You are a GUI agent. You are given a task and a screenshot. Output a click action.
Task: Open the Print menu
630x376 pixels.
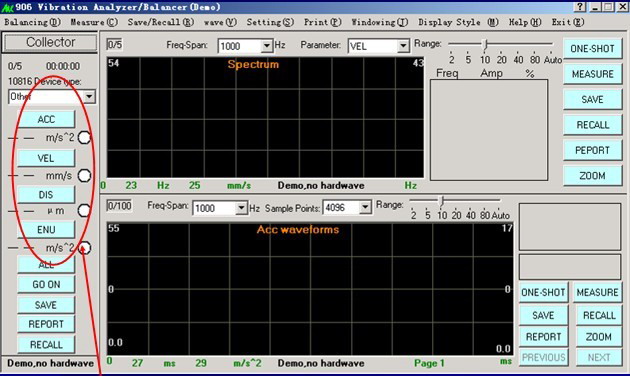tap(323, 22)
